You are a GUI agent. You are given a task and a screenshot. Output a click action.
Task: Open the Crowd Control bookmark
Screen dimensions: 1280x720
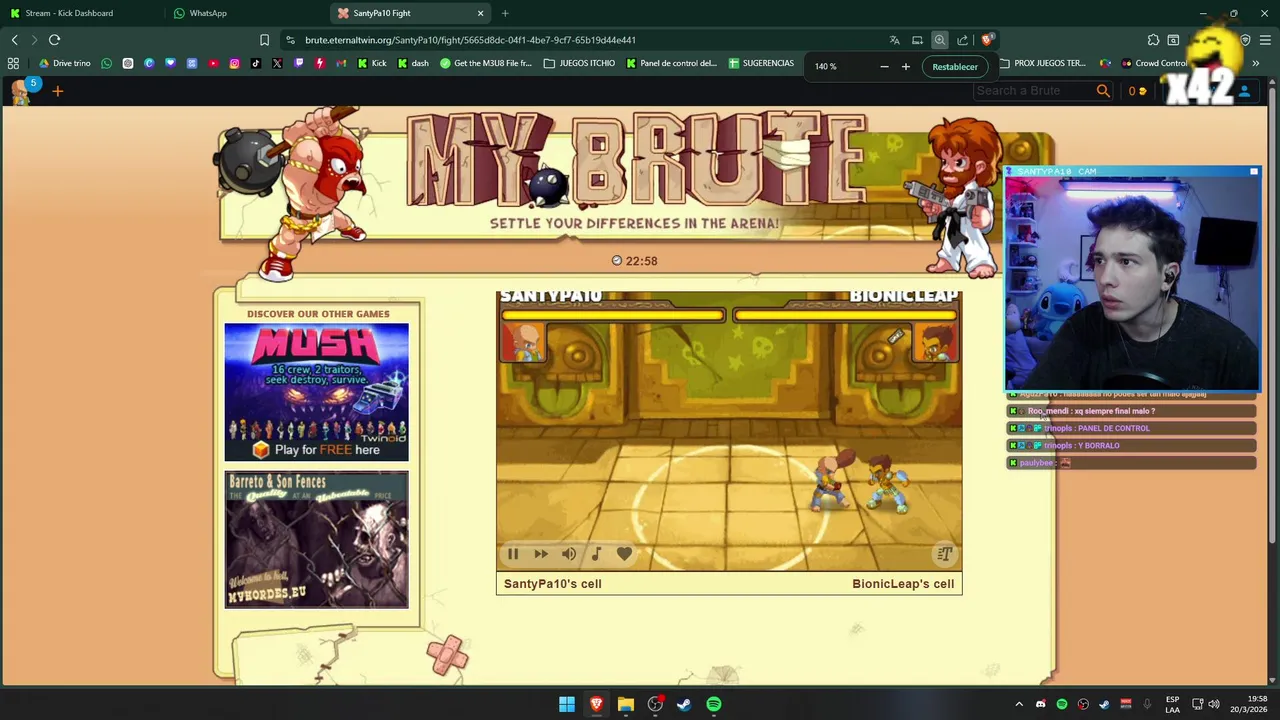1156,63
